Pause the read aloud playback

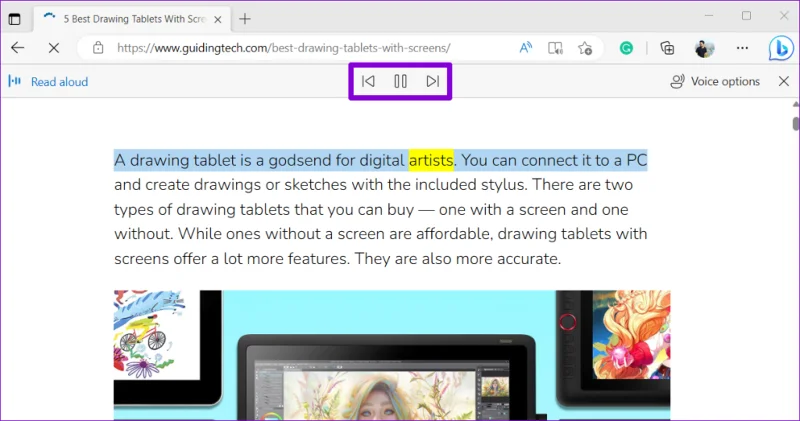click(401, 81)
